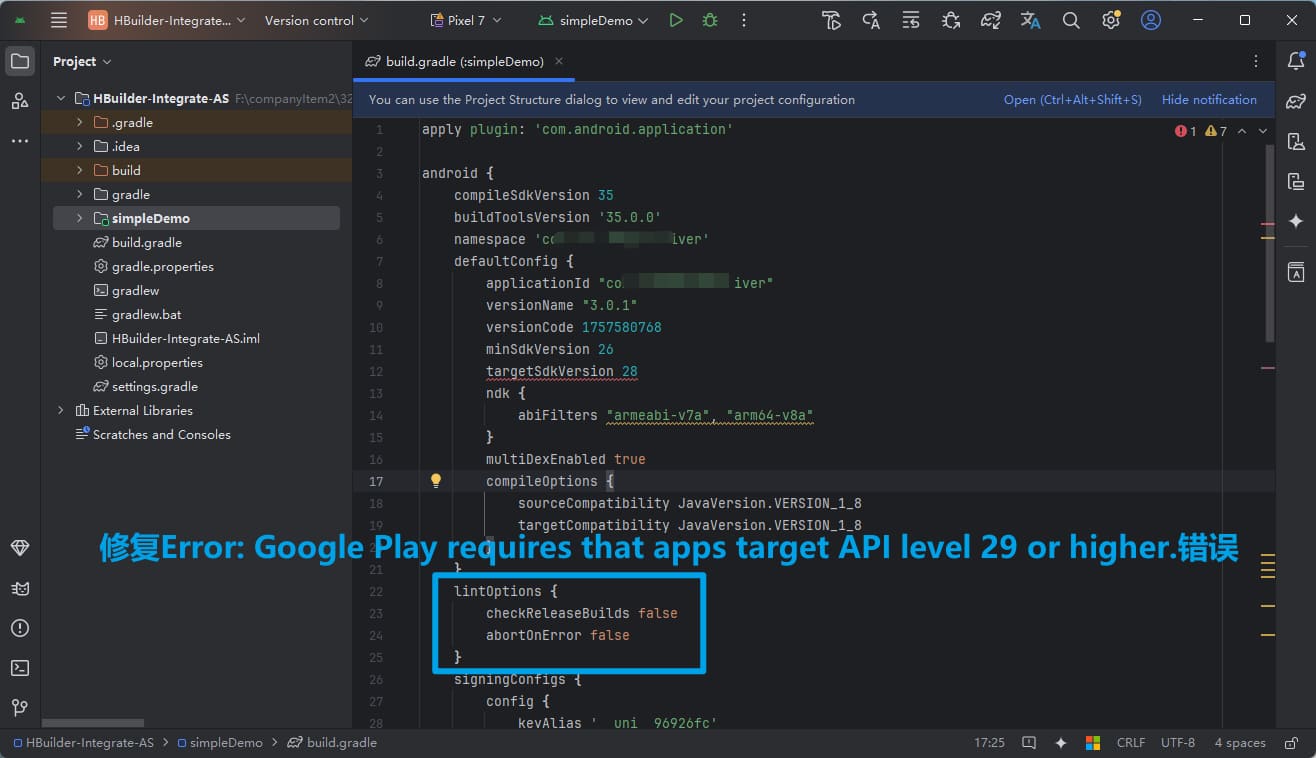Open the Problems tool window
The width and height of the screenshot is (1316, 758).
(x=20, y=628)
